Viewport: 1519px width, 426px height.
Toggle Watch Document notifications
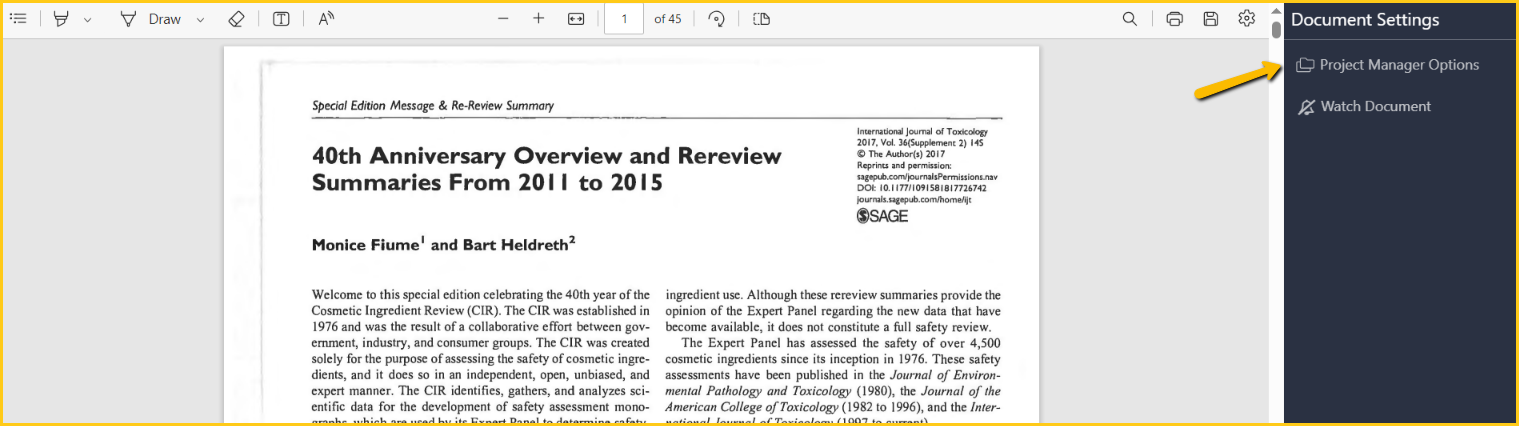[1375, 107]
